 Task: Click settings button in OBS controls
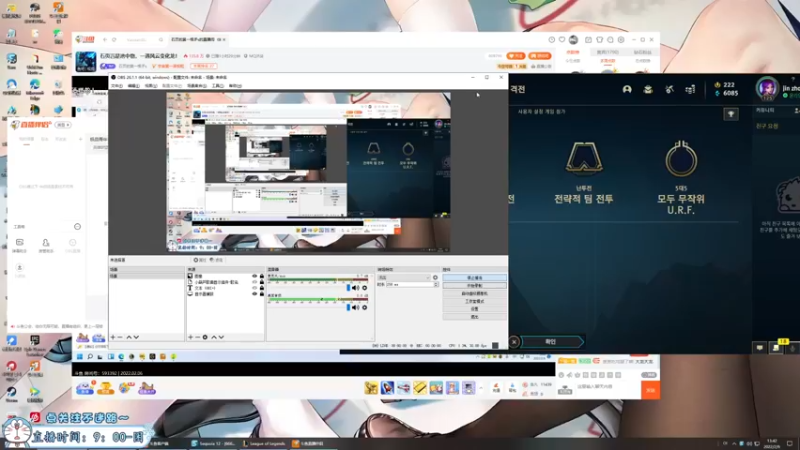(474, 309)
